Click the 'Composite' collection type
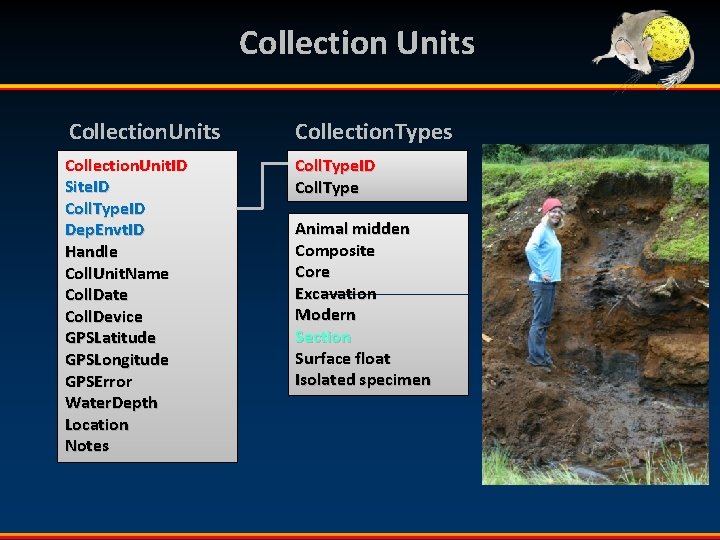This screenshot has width=720, height=540. click(335, 251)
